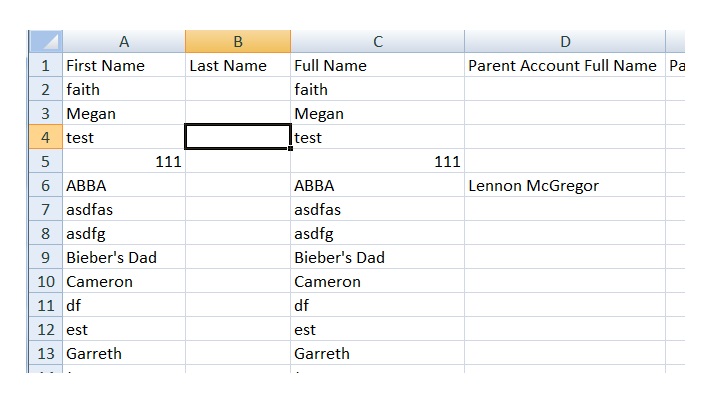
Task: Select highlighted column B header
Action: coord(238,42)
